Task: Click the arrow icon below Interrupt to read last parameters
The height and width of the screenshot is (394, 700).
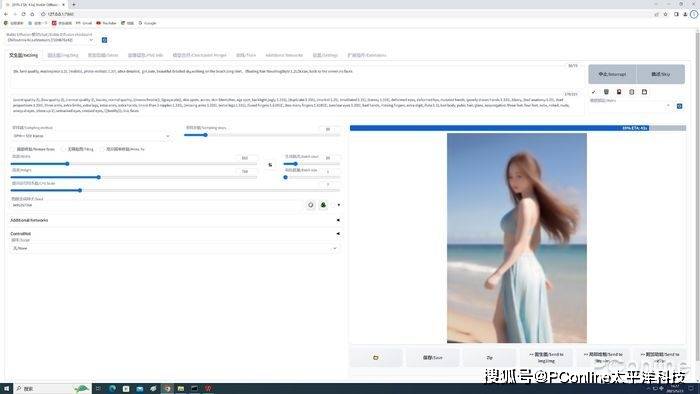Action: click(x=594, y=92)
